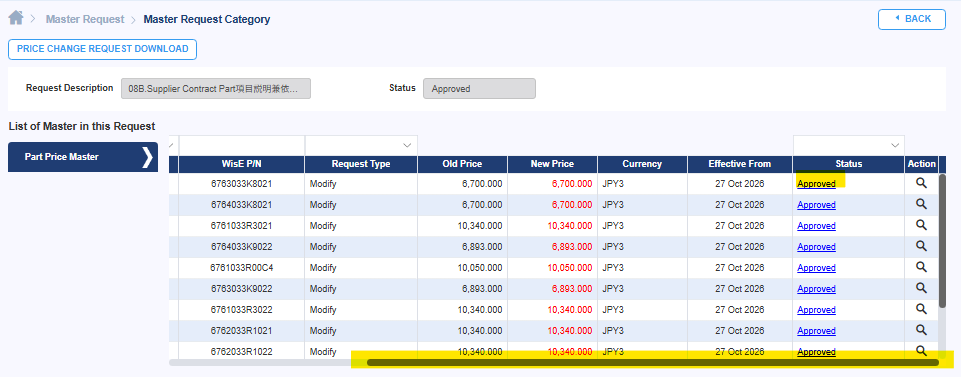Viewport: 961px width, 377px height.
Task: Open Status column filter dropdown
Action: (895, 145)
